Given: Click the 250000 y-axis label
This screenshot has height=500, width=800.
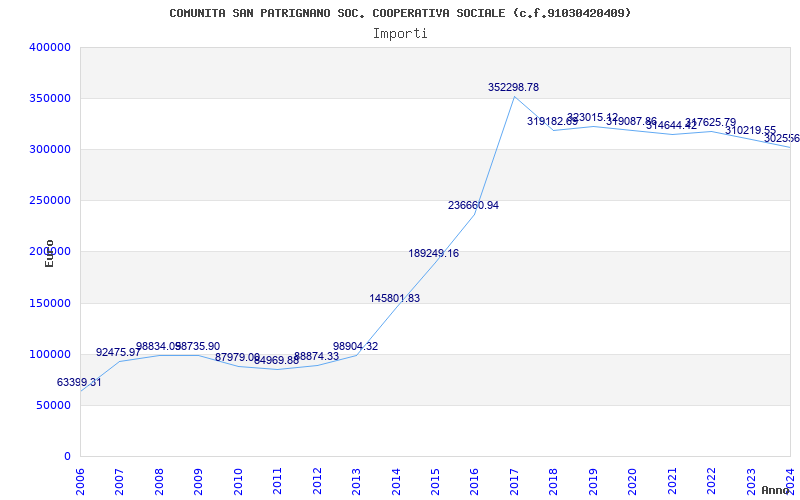Looking at the screenshot, I should [x=50, y=201].
